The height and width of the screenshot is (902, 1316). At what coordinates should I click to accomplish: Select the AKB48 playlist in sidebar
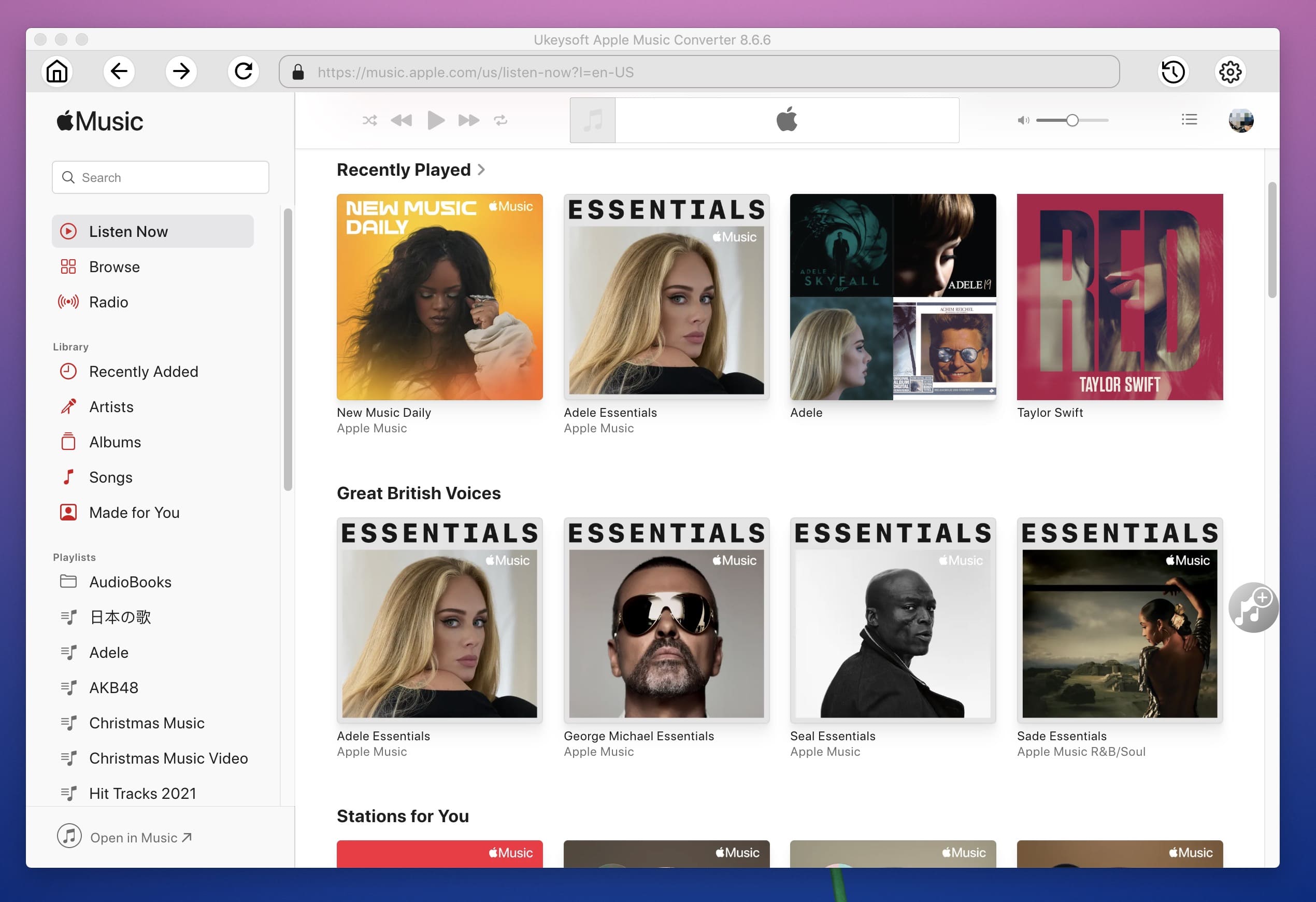pyautogui.click(x=113, y=687)
